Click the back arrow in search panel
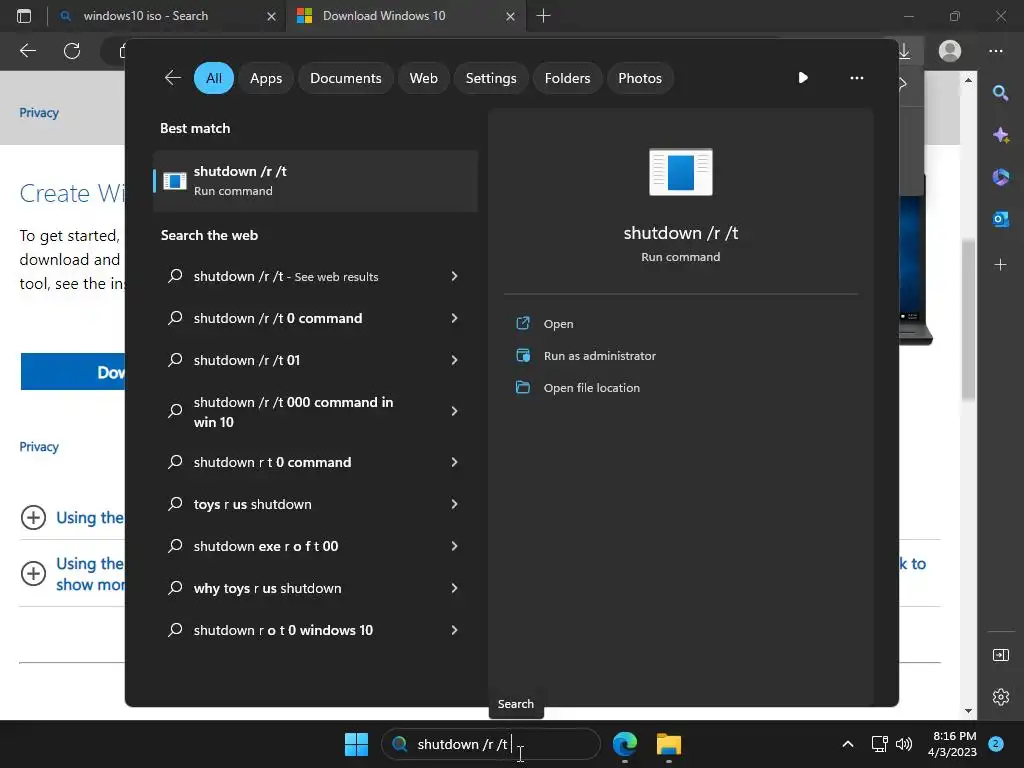1024x768 pixels. pos(172,78)
